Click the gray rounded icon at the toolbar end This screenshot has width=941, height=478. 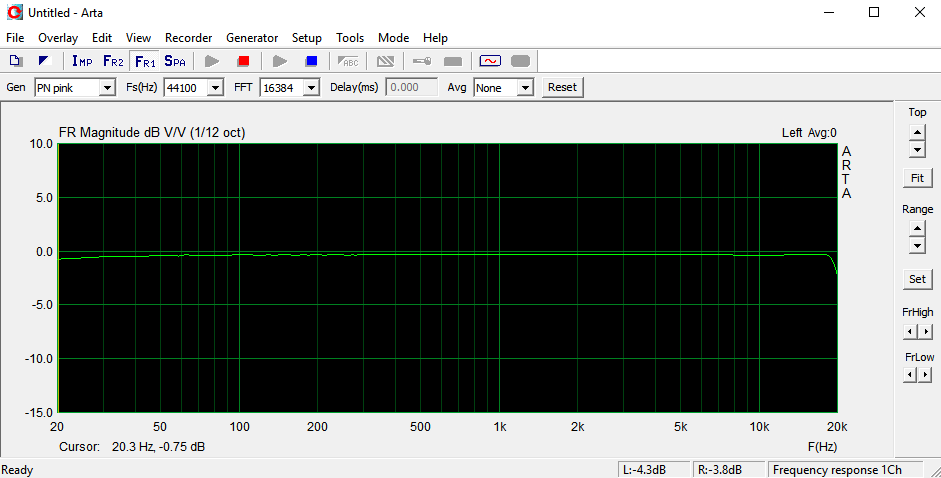[520, 61]
